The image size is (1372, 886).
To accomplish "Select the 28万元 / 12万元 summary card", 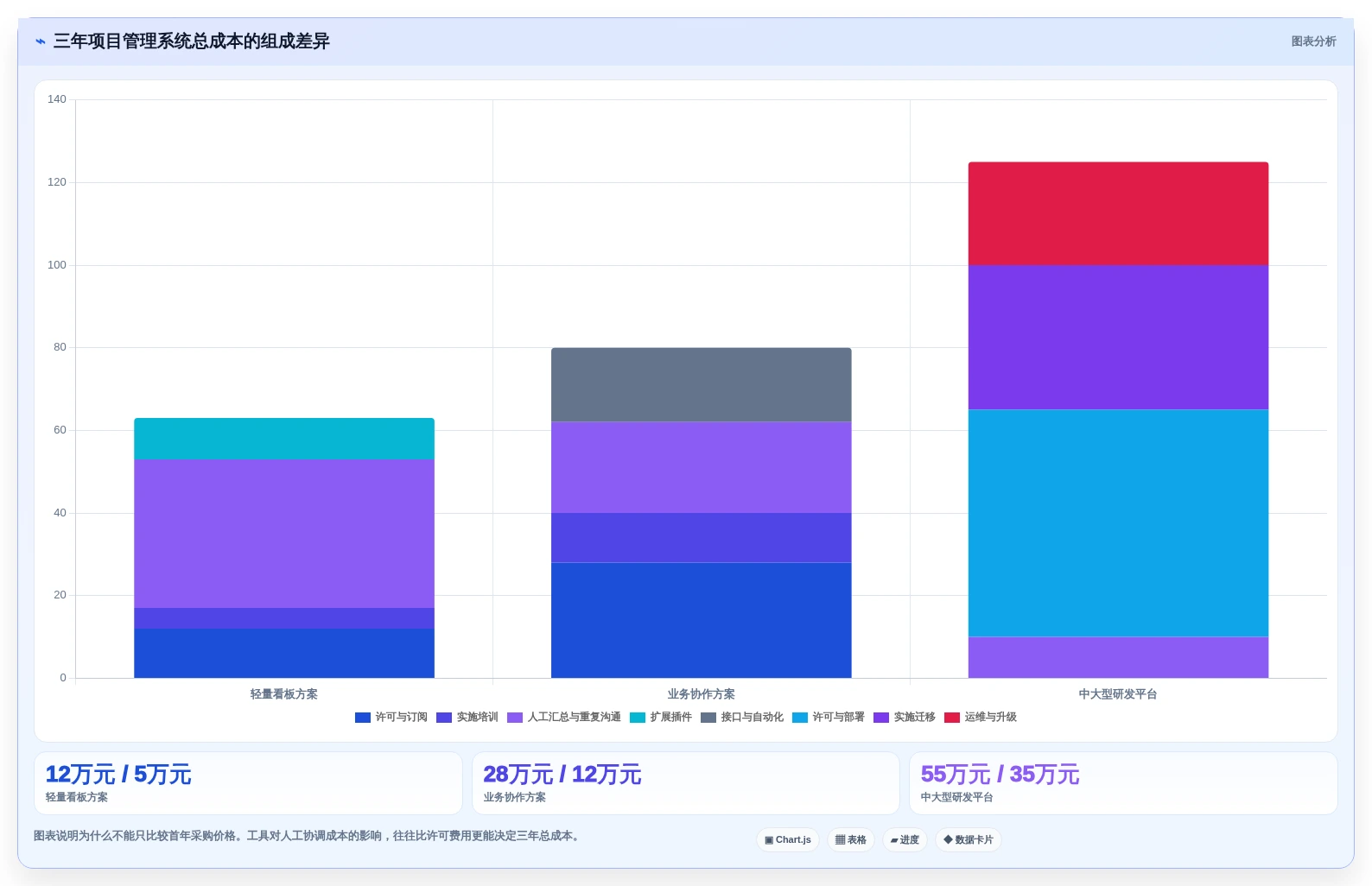I will pos(686,783).
